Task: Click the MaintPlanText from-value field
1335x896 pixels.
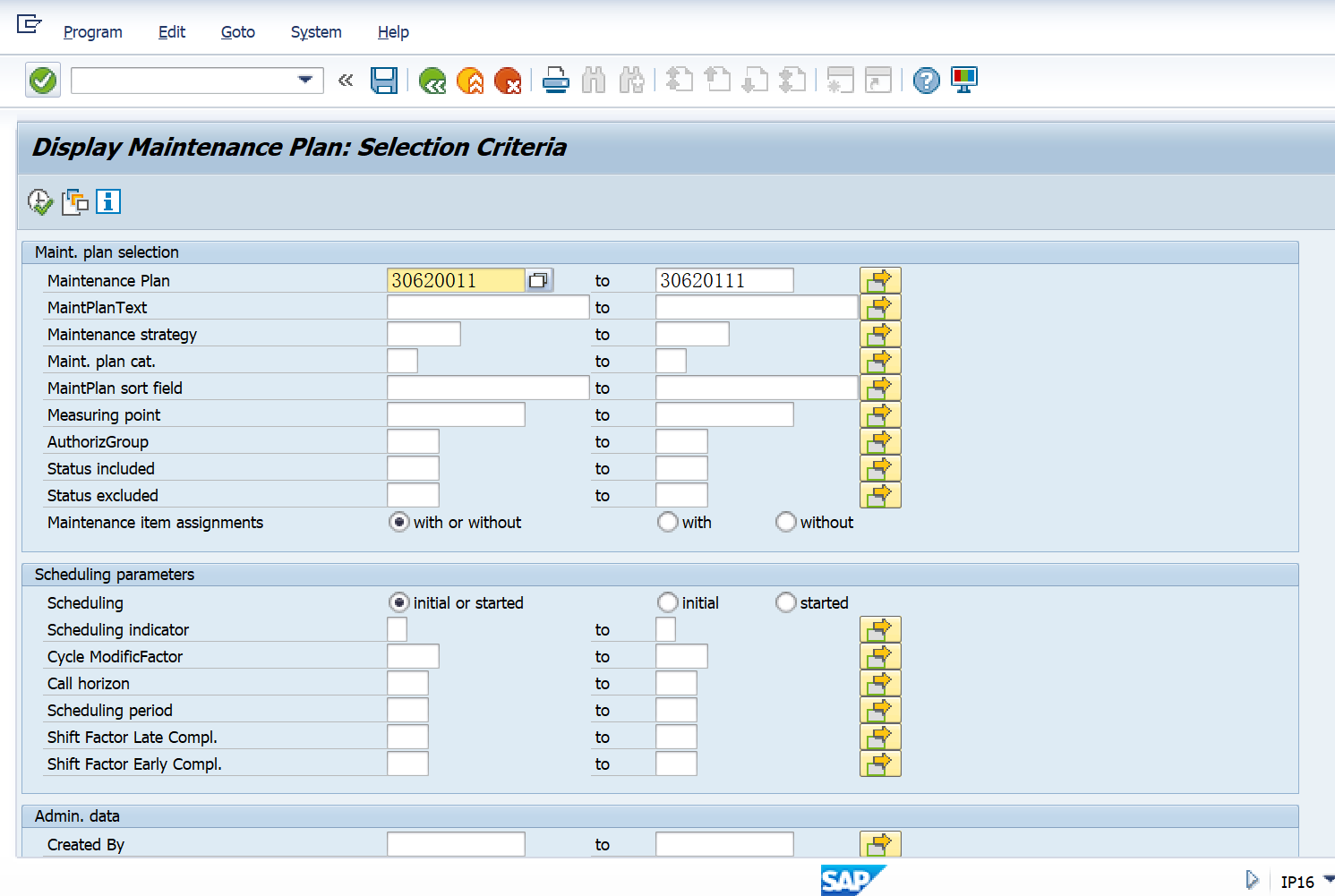Action: point(488,307)
